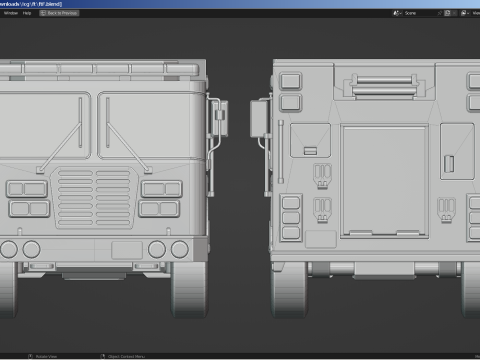The image size is (480, 360).
Task: Click the Scene name field
Action: point(419,13)
